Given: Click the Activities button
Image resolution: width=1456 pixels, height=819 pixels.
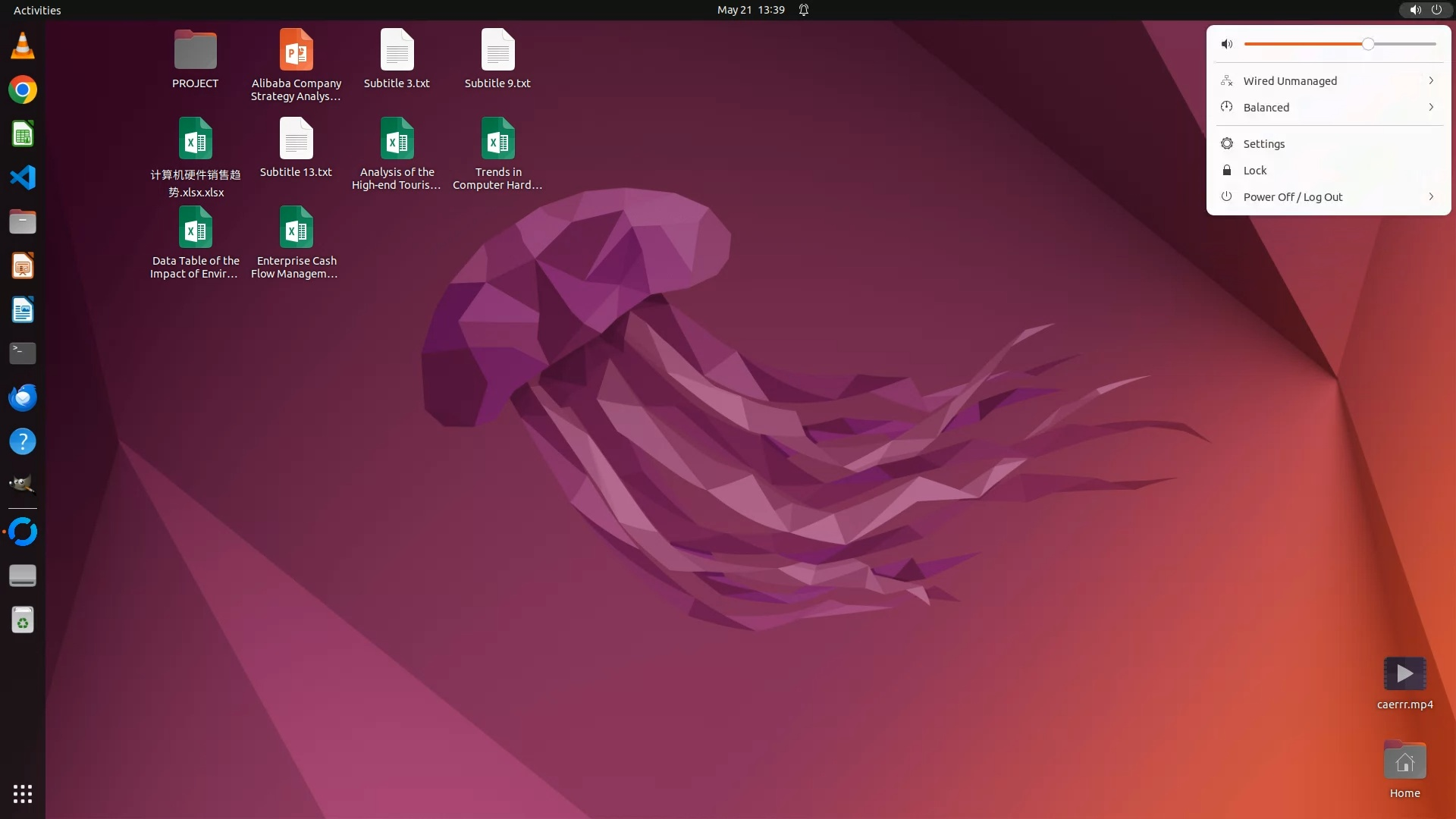Looking at the screenshot, I should pyautogui.click(x=37, y=10).
